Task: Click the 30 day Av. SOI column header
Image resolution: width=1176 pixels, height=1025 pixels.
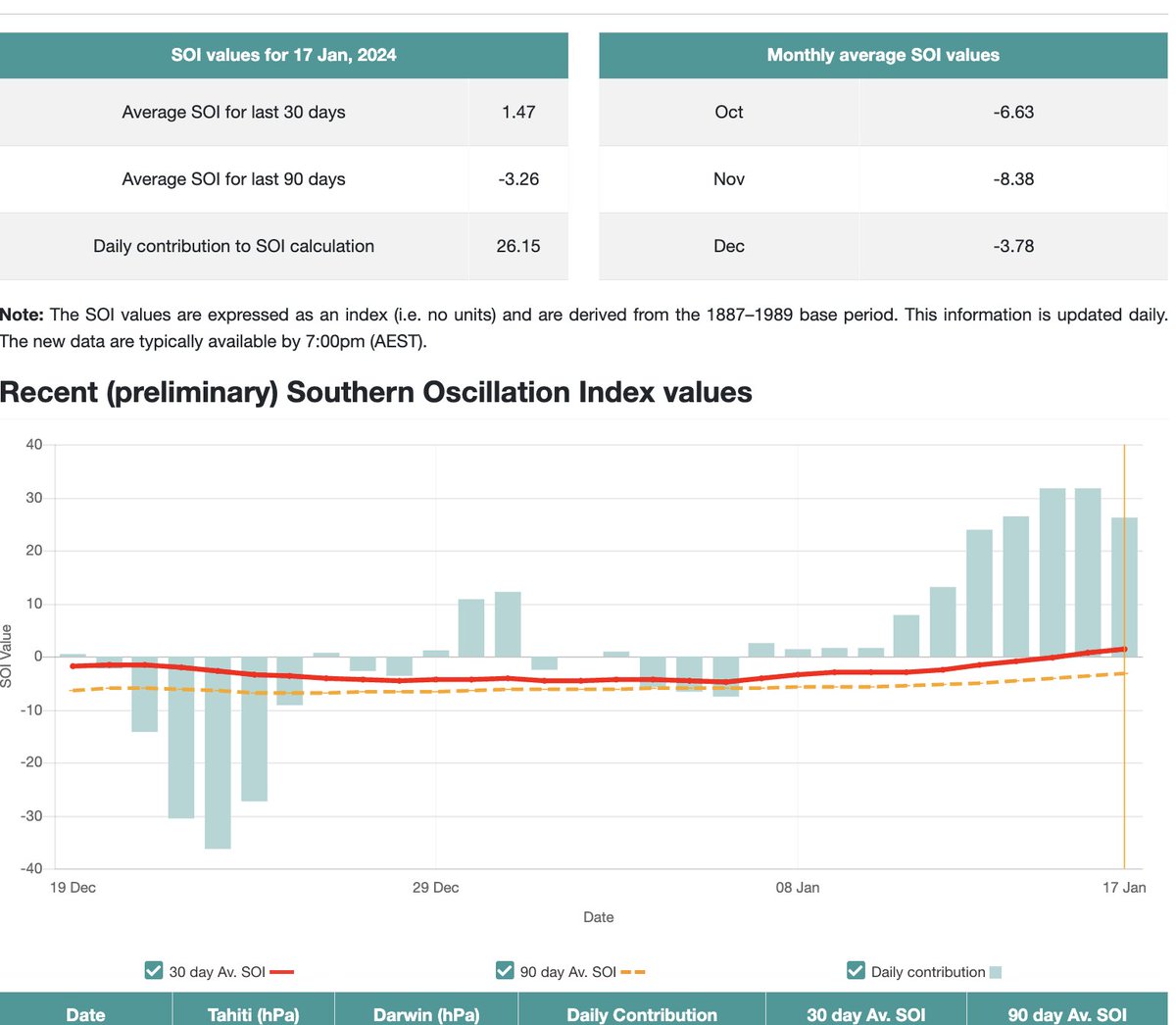Action: coord(866,1009)
